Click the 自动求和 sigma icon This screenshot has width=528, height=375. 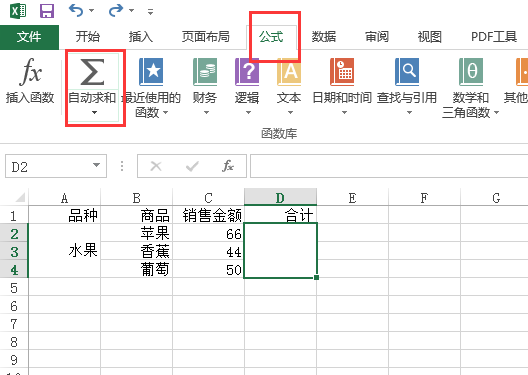(x=92, y=72)
